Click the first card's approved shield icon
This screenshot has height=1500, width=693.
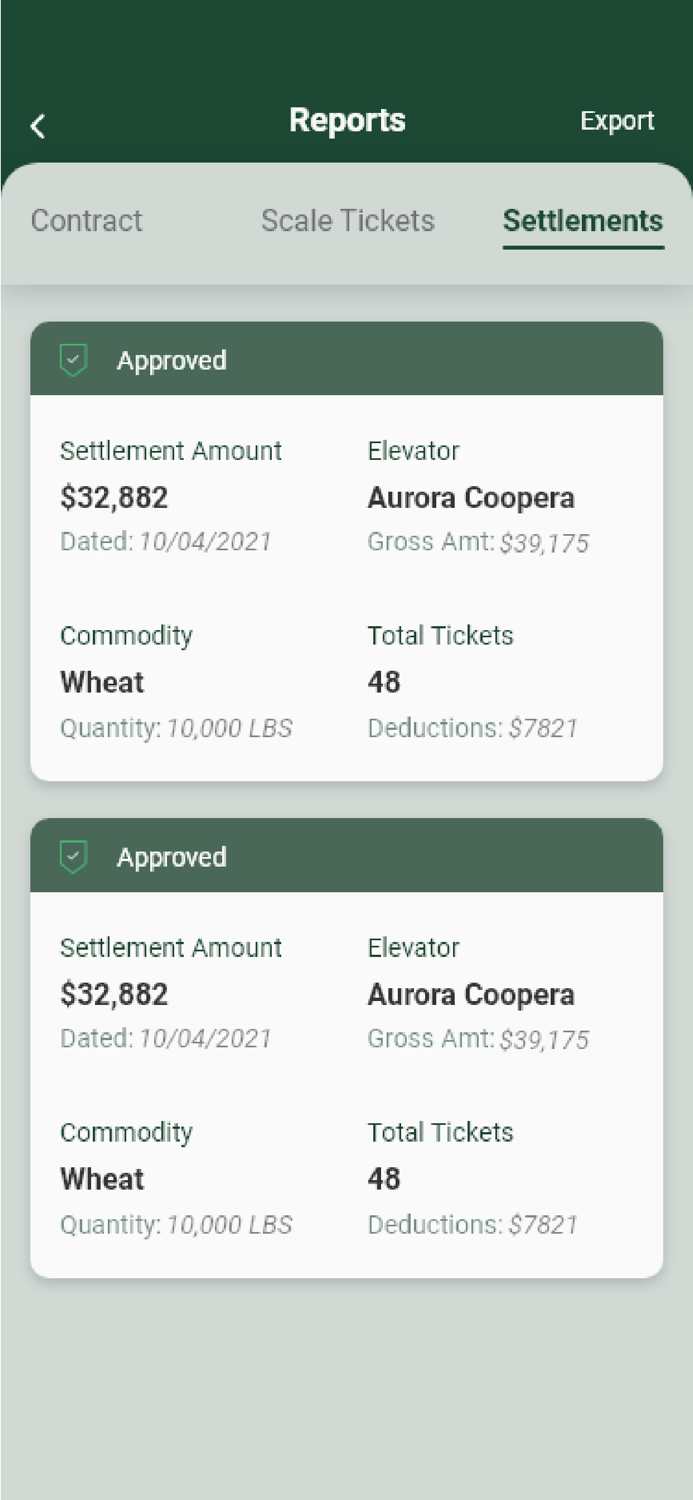(x=74, y=360)
